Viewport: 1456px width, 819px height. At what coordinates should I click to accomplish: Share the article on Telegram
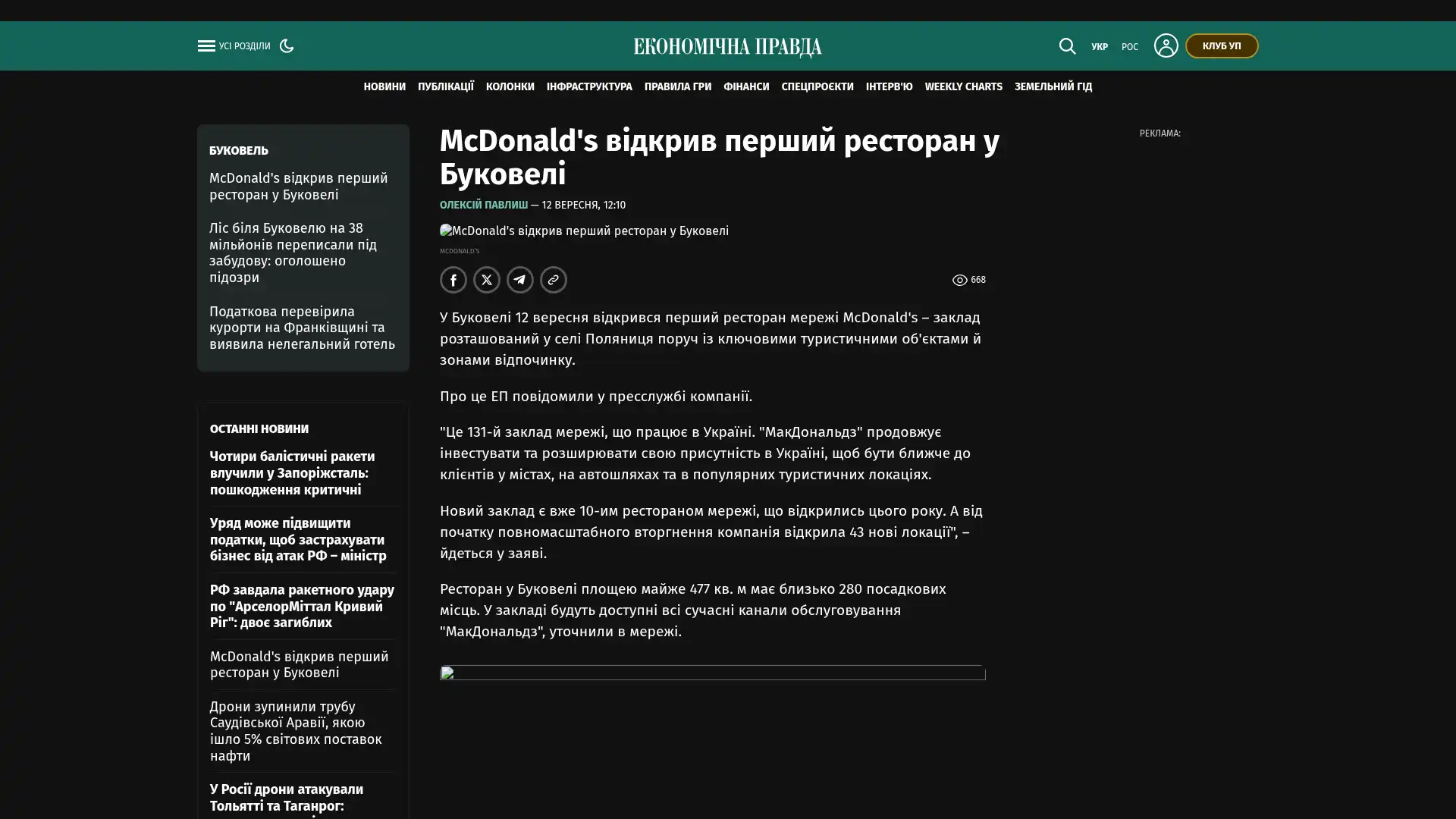tap(520, 280)
